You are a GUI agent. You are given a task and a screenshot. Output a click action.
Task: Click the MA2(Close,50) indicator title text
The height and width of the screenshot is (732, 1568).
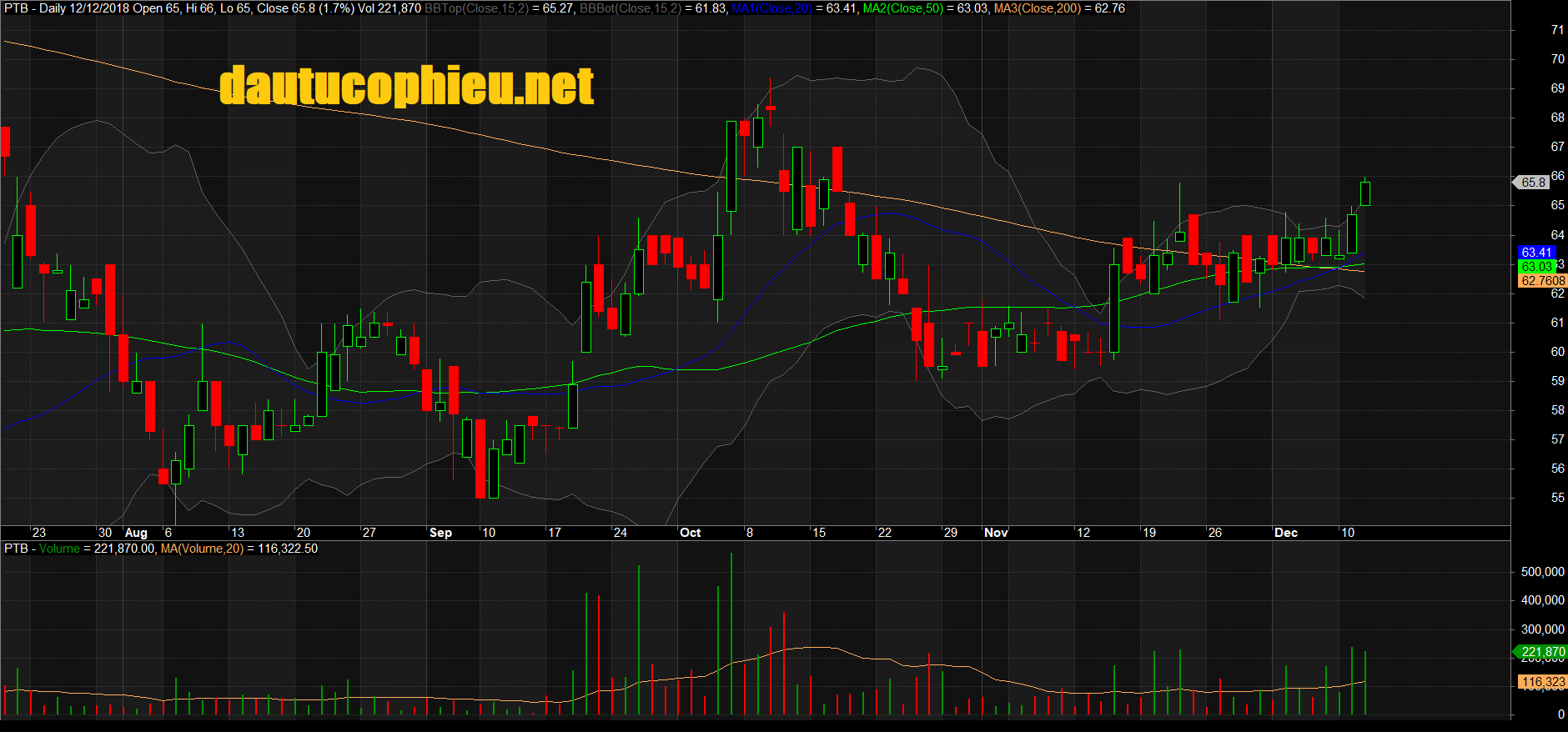[903, 8]
